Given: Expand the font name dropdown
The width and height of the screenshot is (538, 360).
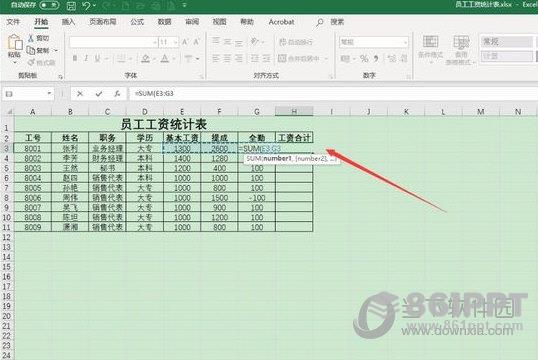Looking at the screenshot, I should (154, 42).
